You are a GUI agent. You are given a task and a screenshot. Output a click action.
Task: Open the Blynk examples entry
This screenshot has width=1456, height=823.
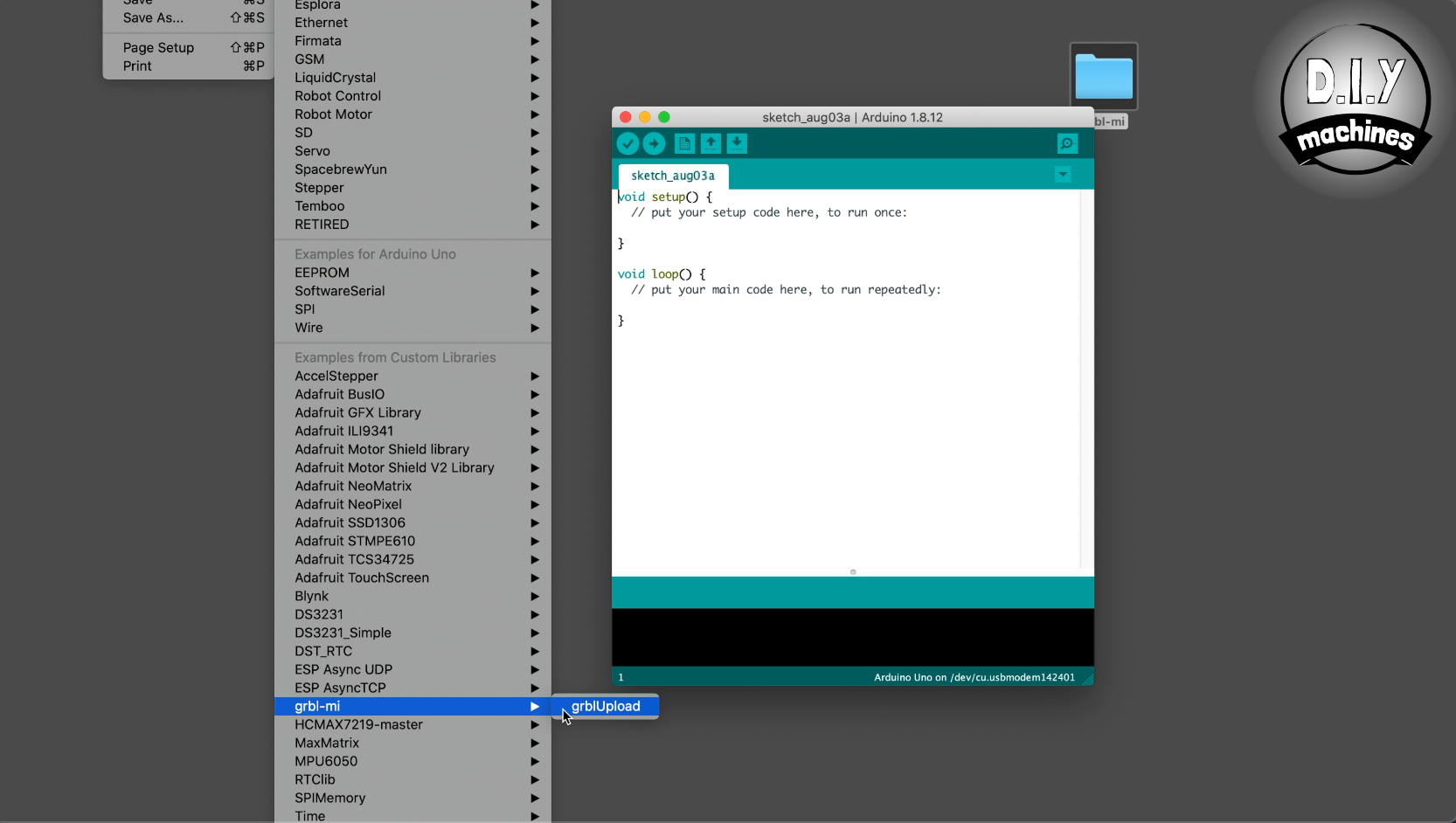[x=413, y=596]
